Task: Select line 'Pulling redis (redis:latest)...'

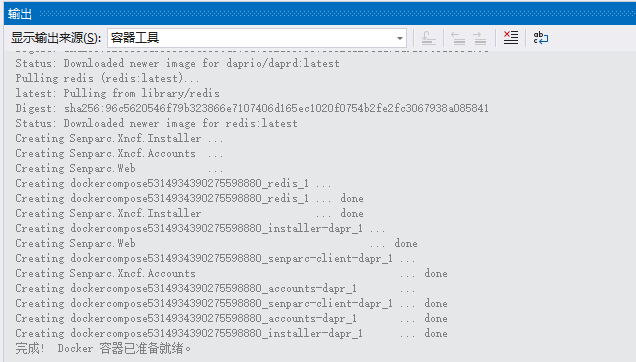Action: point(107,78)
